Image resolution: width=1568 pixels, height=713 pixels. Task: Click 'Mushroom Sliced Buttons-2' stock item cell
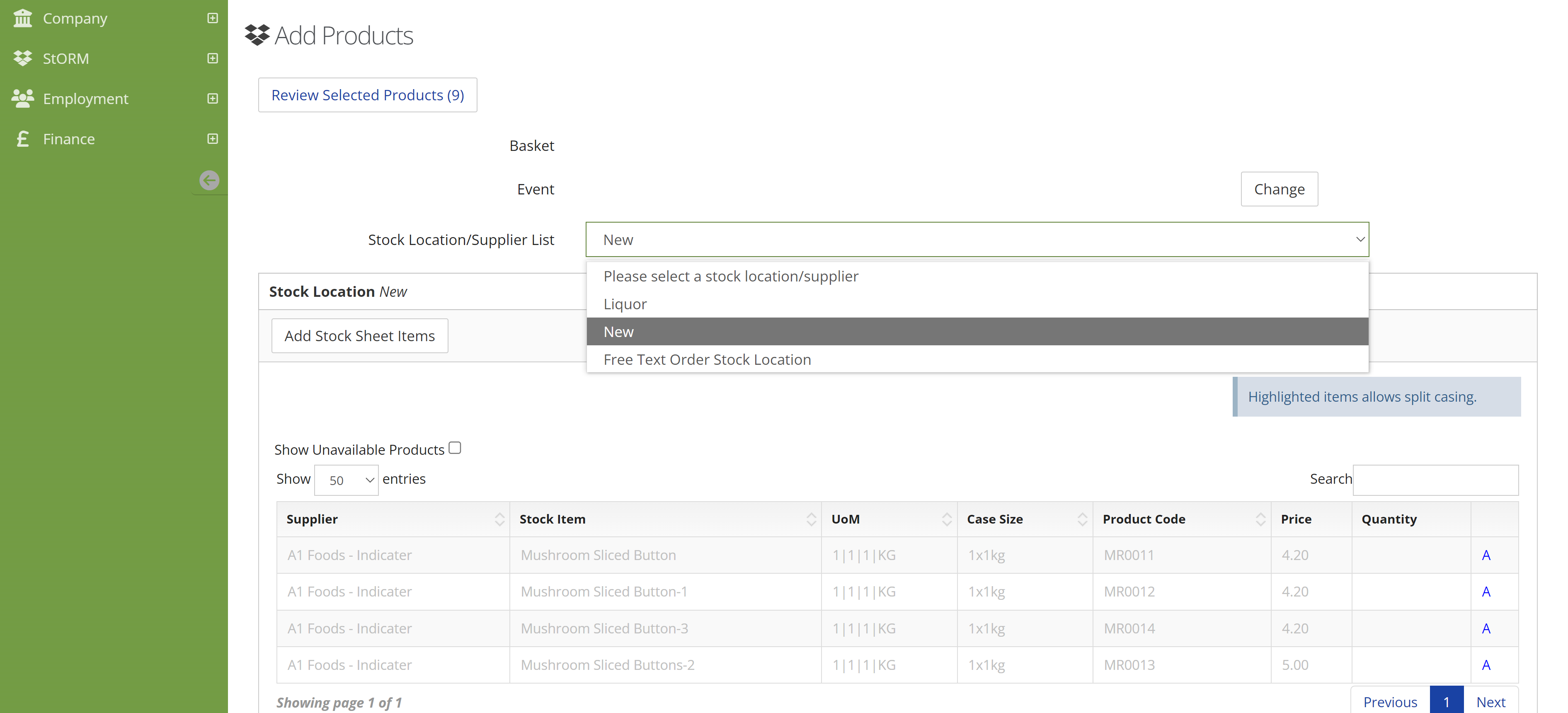(665, 665)
